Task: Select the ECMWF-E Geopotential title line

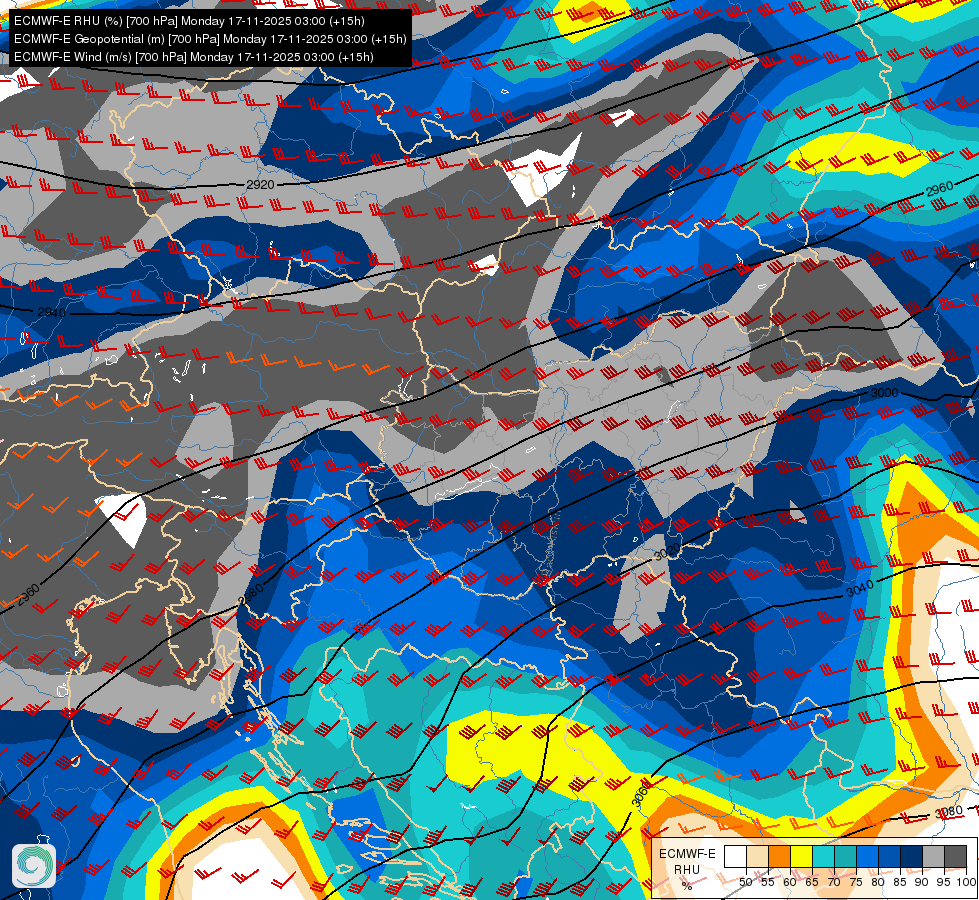Action: [x=210, y=39]
